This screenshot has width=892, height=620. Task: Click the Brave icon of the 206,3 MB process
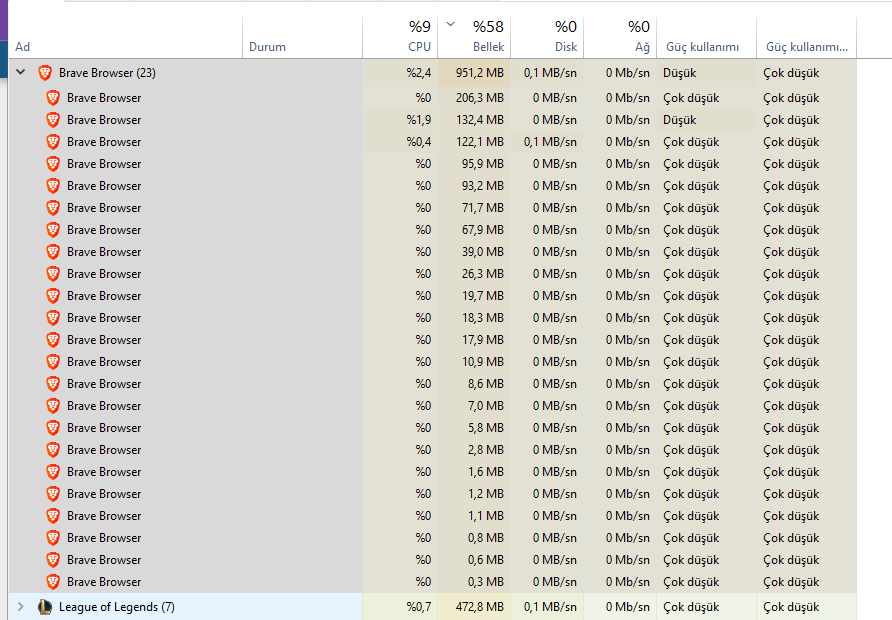[53, 98]
